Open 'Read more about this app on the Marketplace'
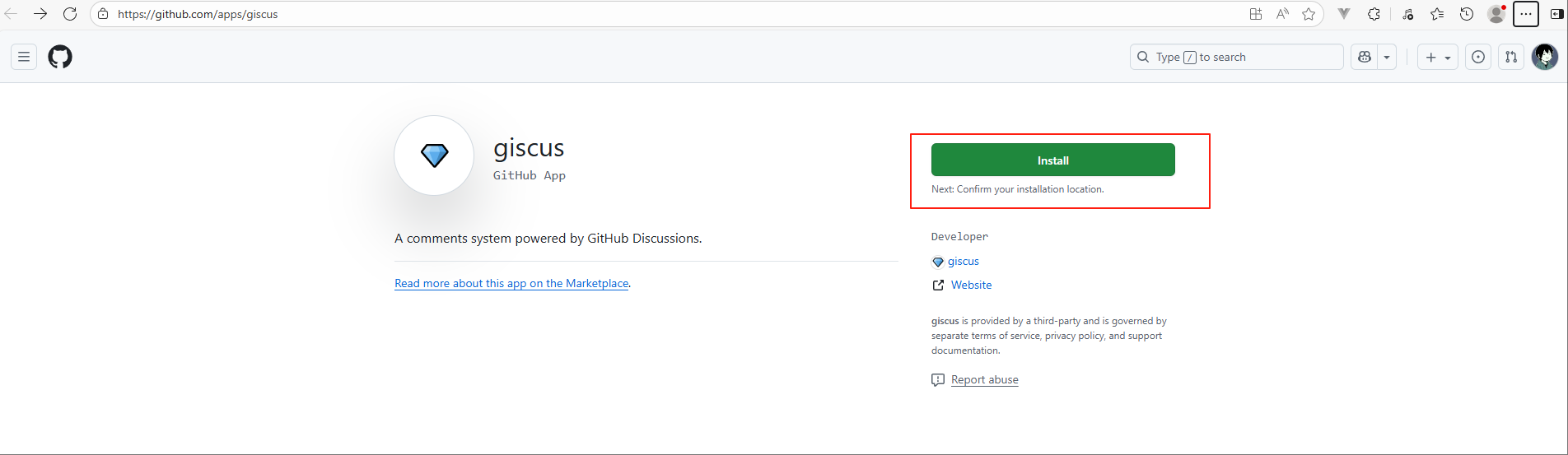Screen dimensions: 1568x455 click(511, 283)
